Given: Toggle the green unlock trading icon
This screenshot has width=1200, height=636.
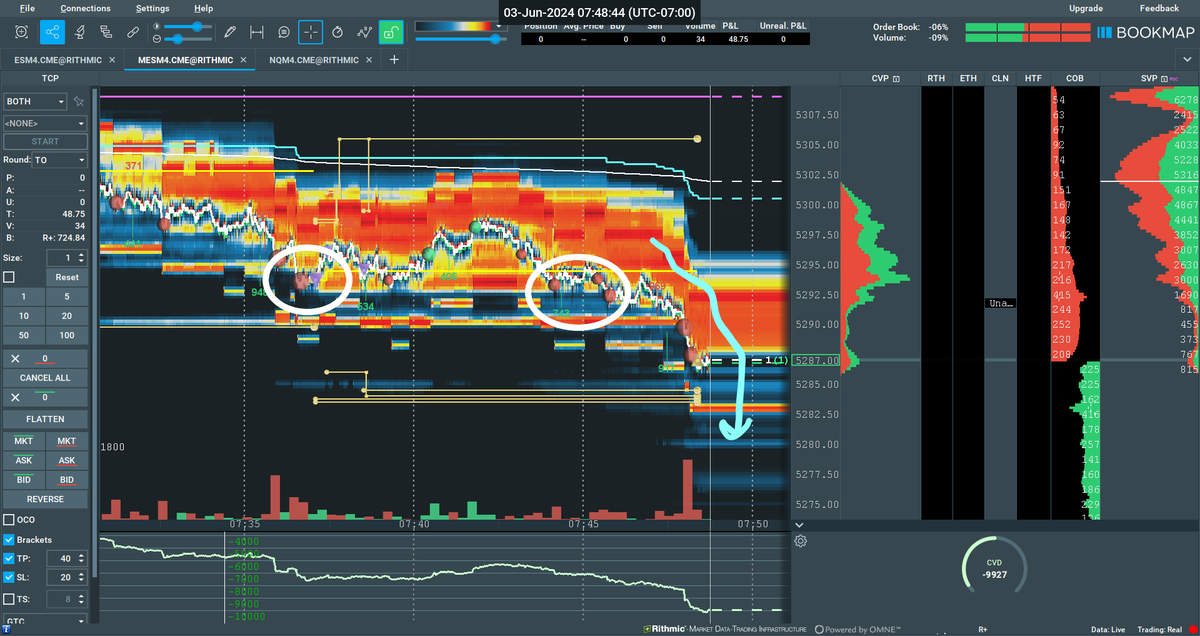Looking at the screenshot, I should [392, 32].
